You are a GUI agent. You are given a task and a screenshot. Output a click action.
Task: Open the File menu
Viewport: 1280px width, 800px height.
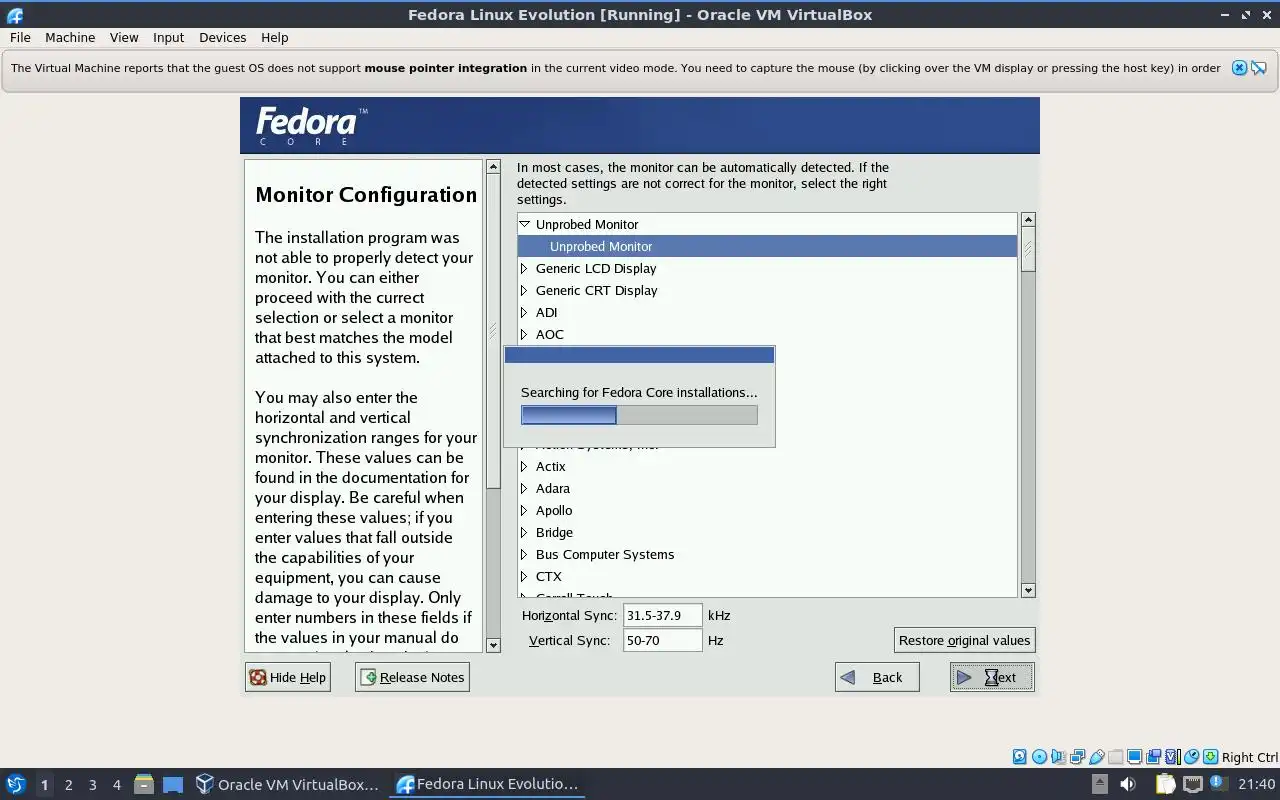coord(20,37)
